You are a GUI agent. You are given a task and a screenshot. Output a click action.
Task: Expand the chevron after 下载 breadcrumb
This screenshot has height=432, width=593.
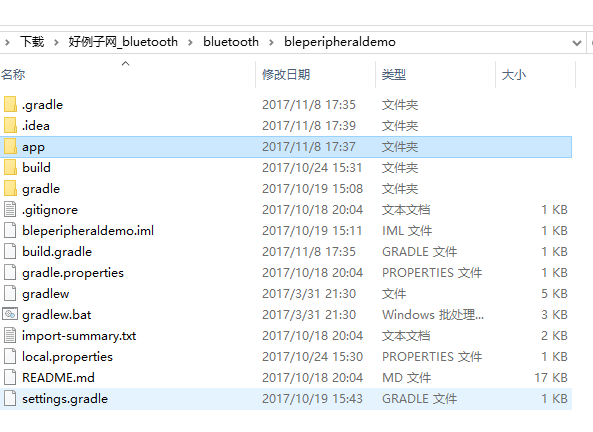tap(56, 42)
